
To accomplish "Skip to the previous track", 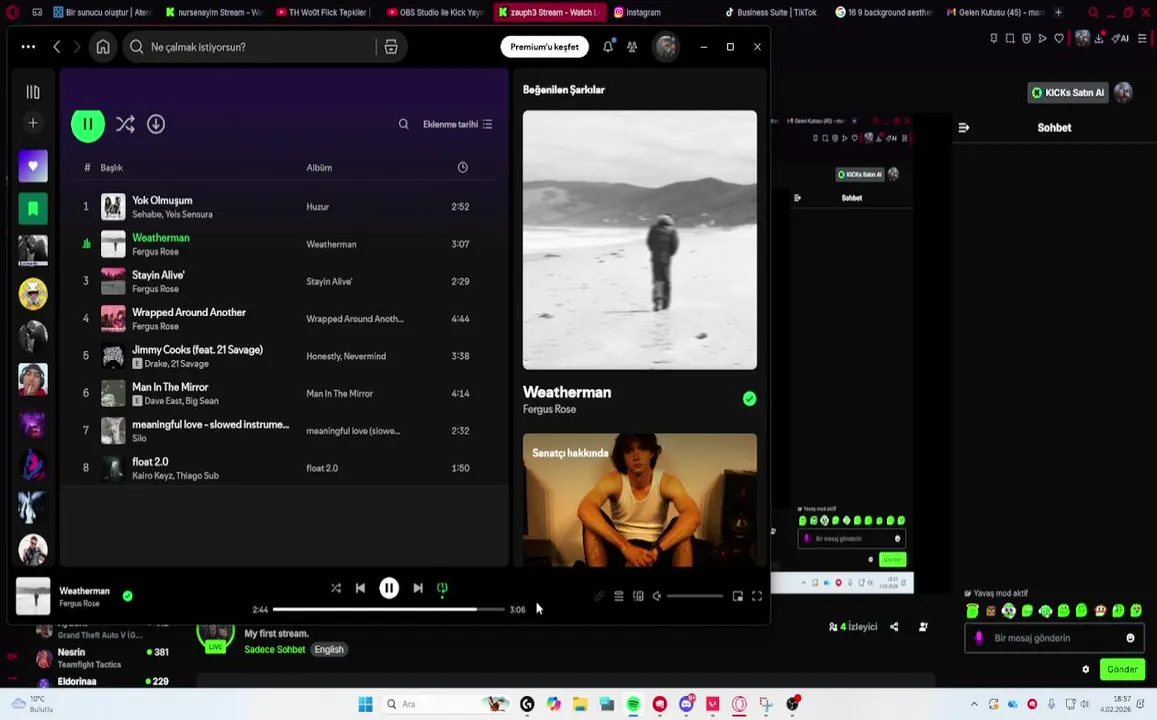I will (x=360, y=588).
